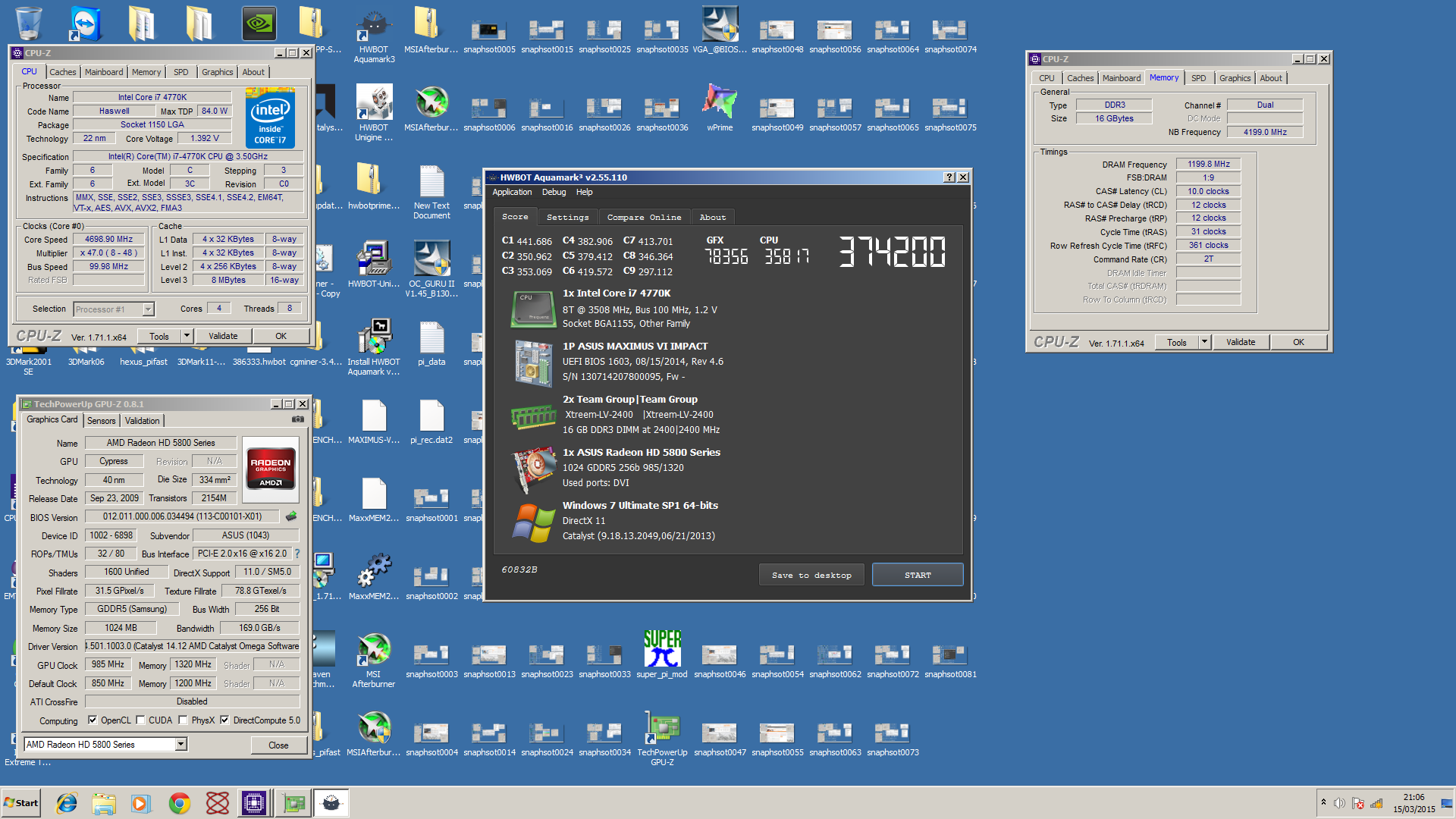
Task: Click the Aquamark question mark help button
Action: [x=949, y=177]
